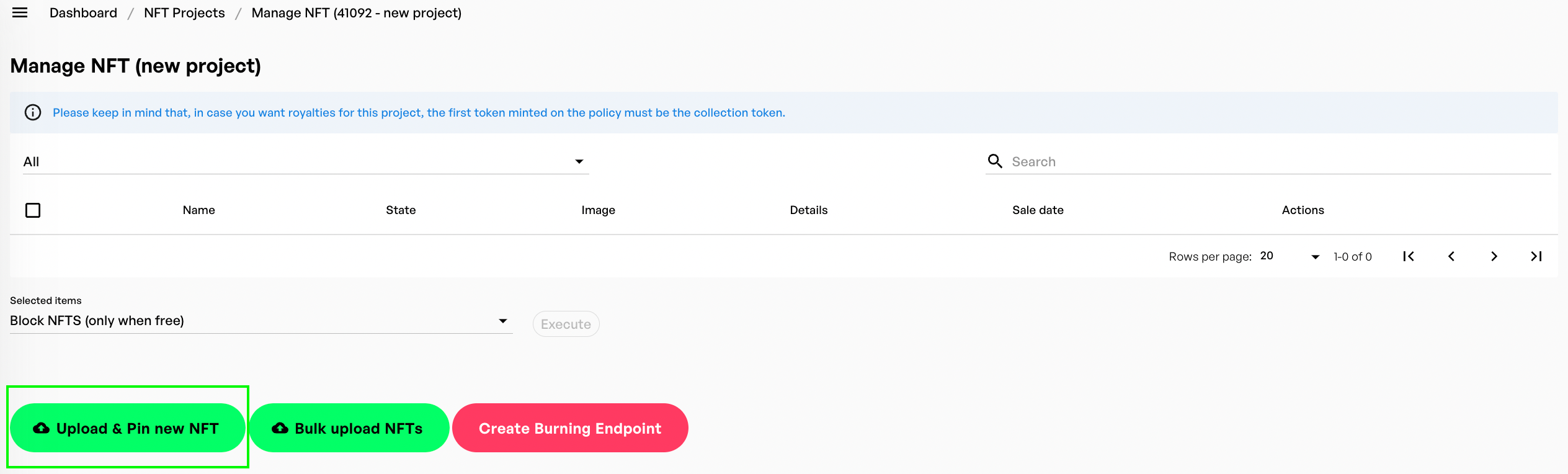Click the Sale date column header
The width and height of the screenshot is (1568, 474).
[x=1038, y=210]
